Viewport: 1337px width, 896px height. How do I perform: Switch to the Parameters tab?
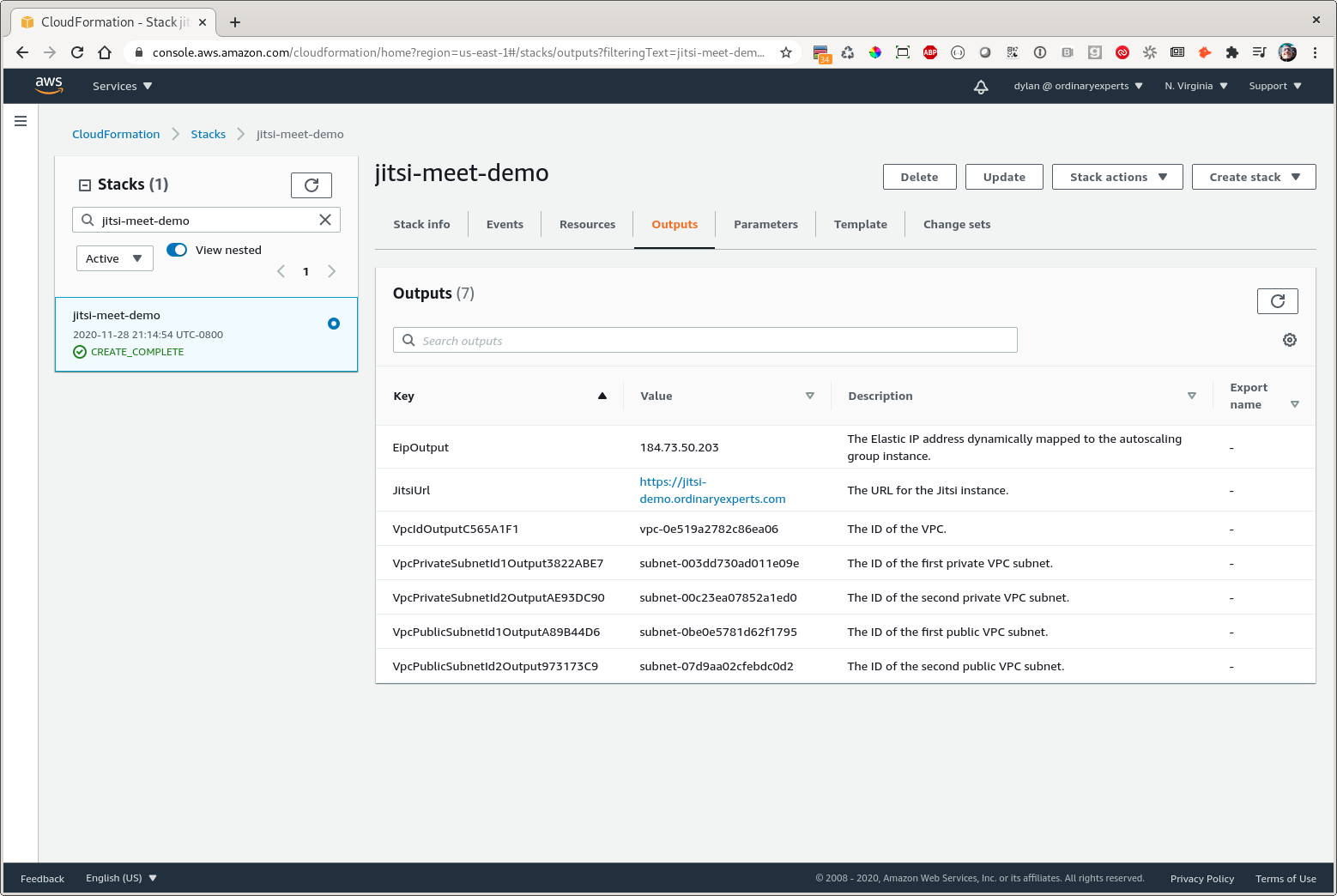(x=765, y=224)
